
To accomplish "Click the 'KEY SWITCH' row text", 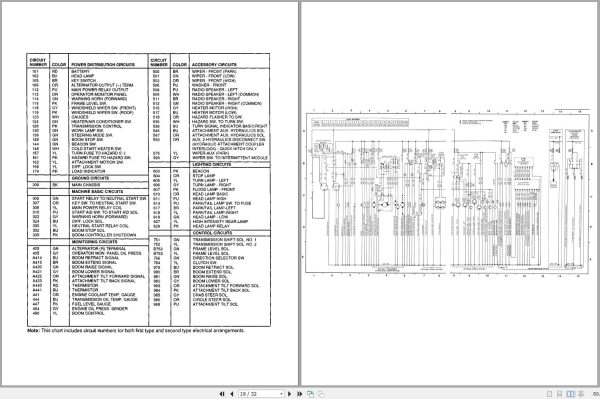I will tap(83, 81).
